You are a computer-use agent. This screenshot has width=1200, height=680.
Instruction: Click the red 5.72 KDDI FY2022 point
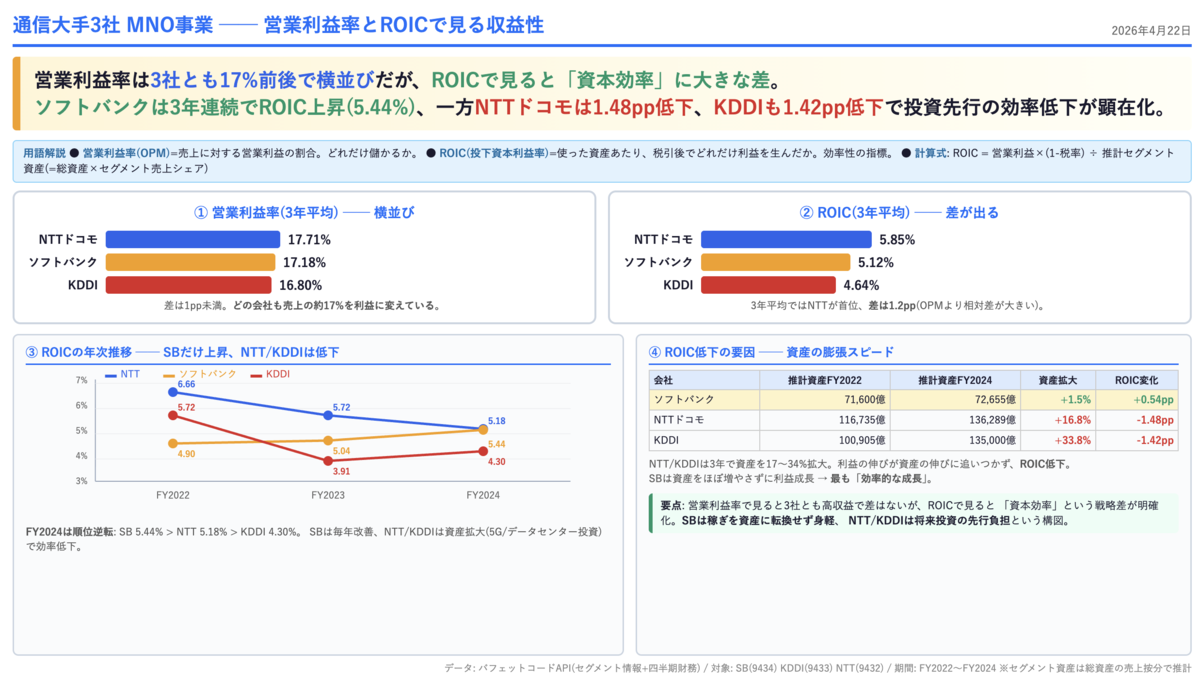[x=173, y=415]
